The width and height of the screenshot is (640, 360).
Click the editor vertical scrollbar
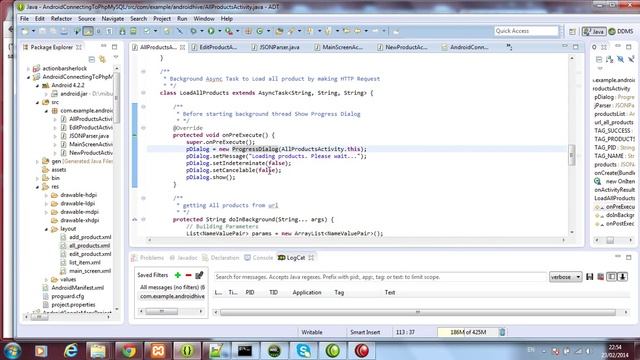click(x=572, y=155)
